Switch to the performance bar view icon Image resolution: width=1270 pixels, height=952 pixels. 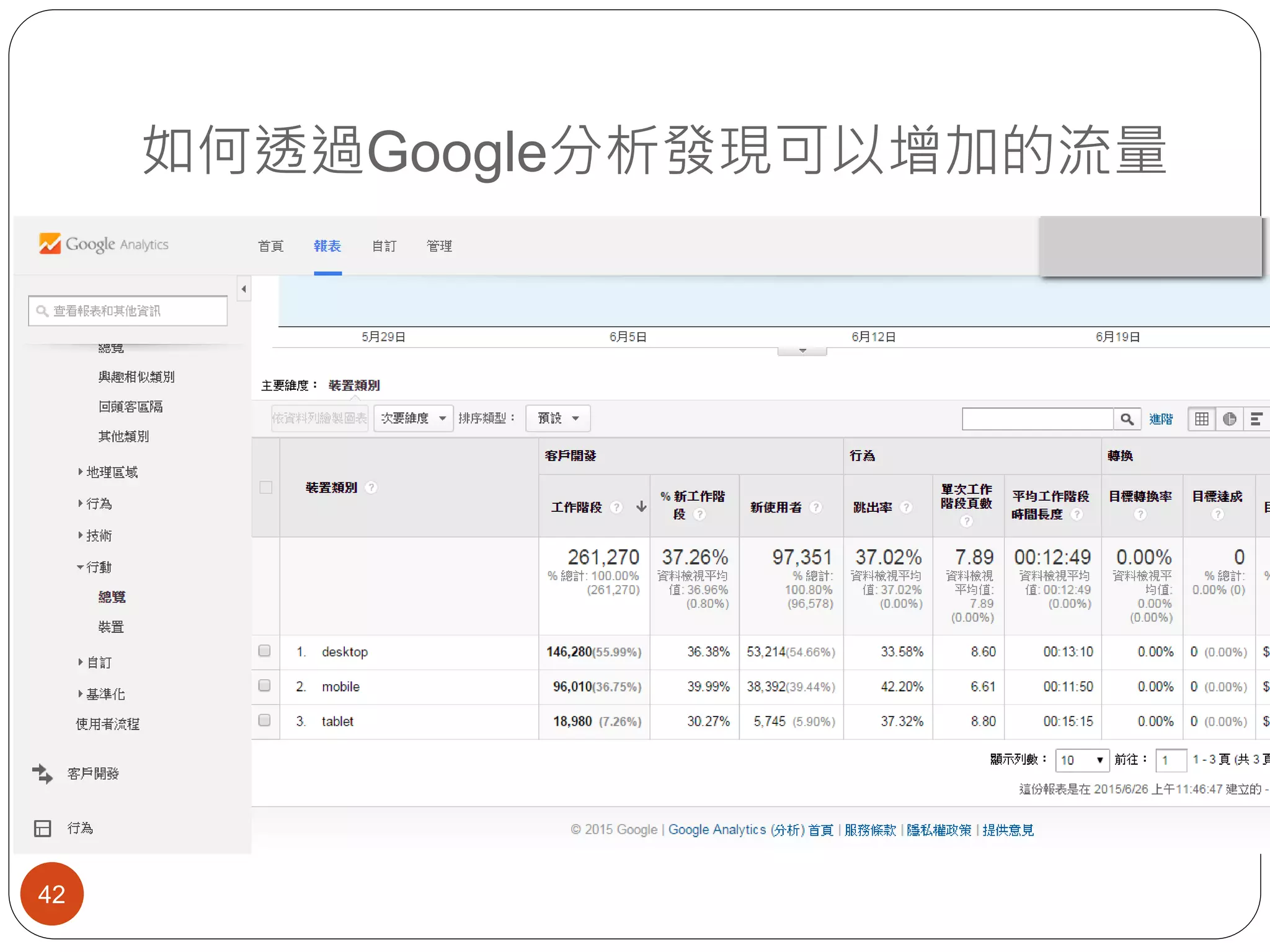pos(1257,419)
